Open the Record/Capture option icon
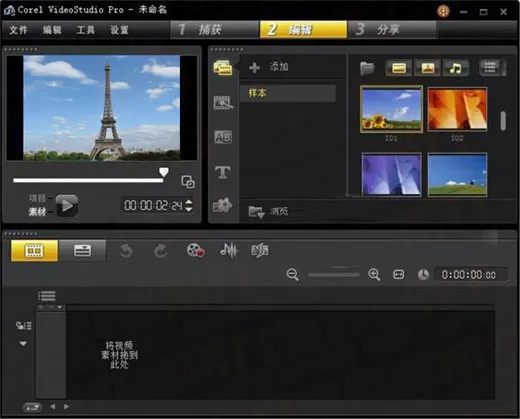This screenshot has height=419, width=520. coord(196,251)
